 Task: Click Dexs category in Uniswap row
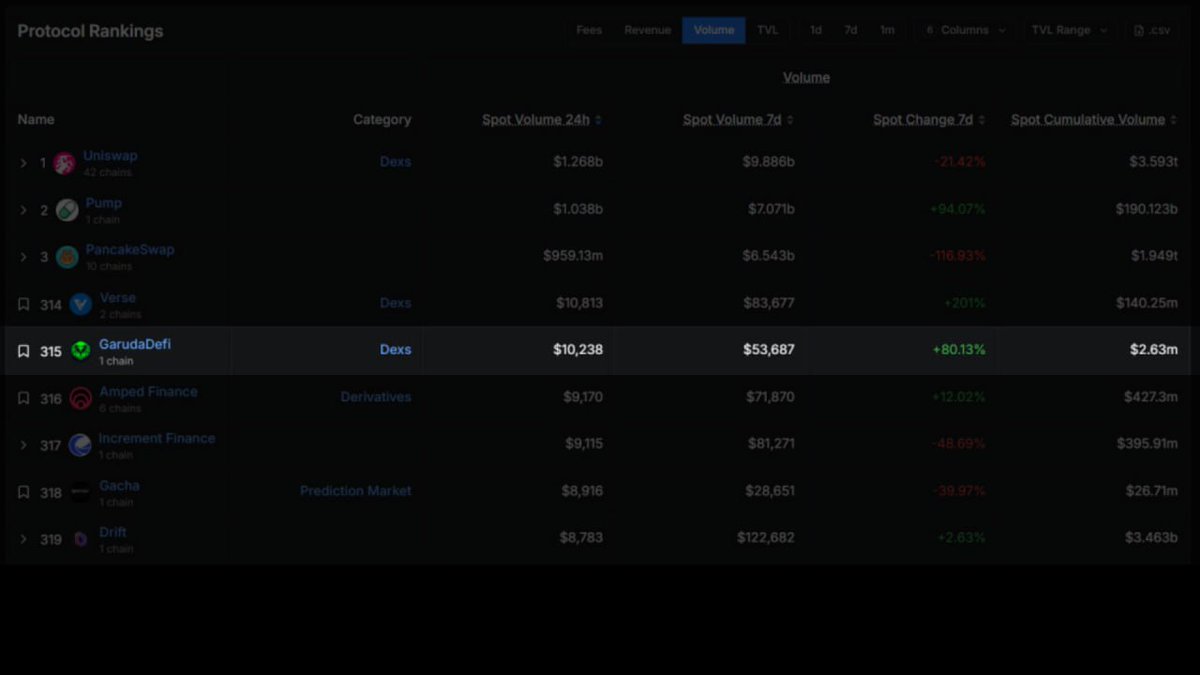point(395,162)
